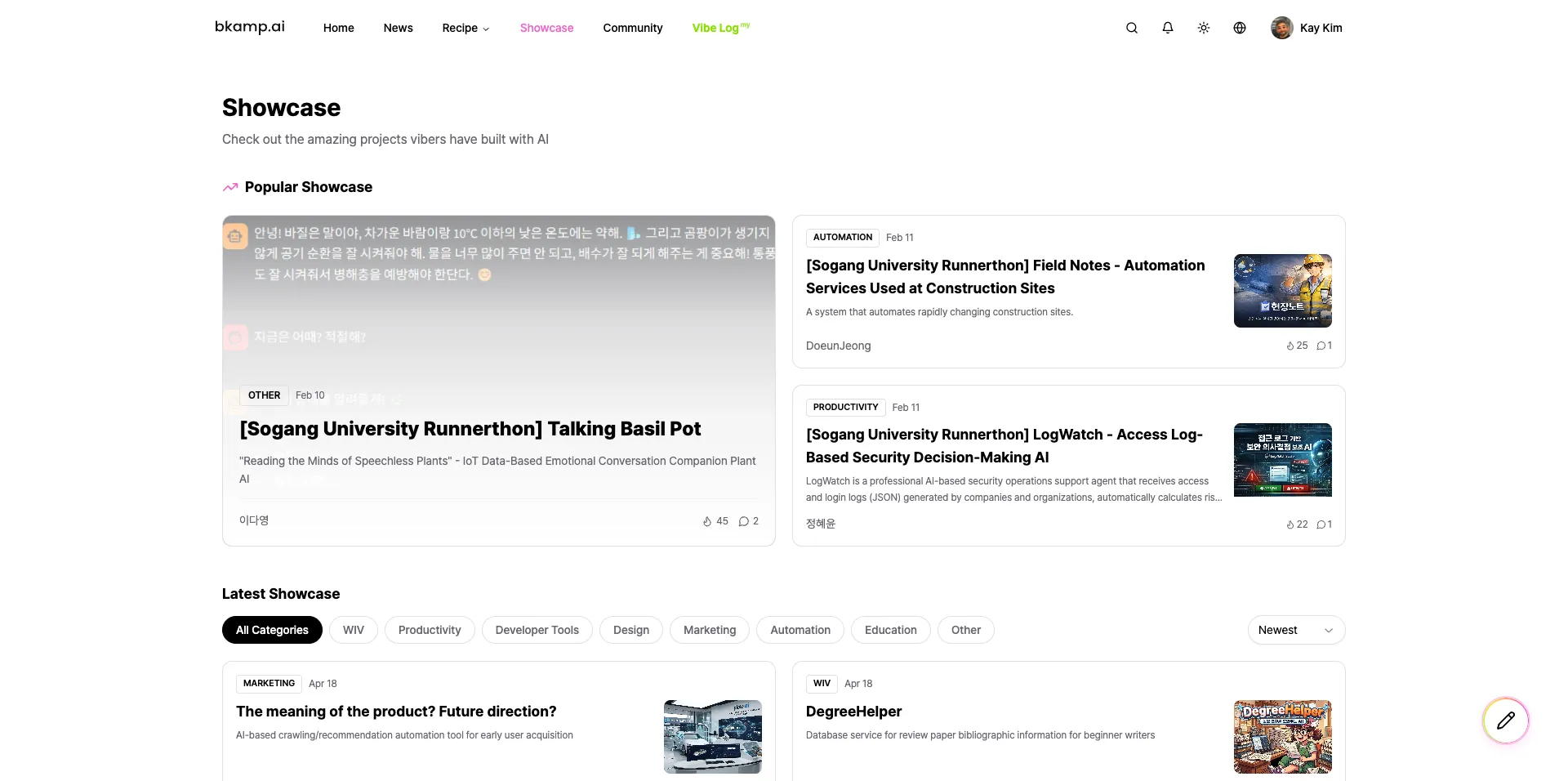Viewport: 1568px width, 781px height.
Task: Toggle light mode with the sun icon
Action: (1204, 27)
